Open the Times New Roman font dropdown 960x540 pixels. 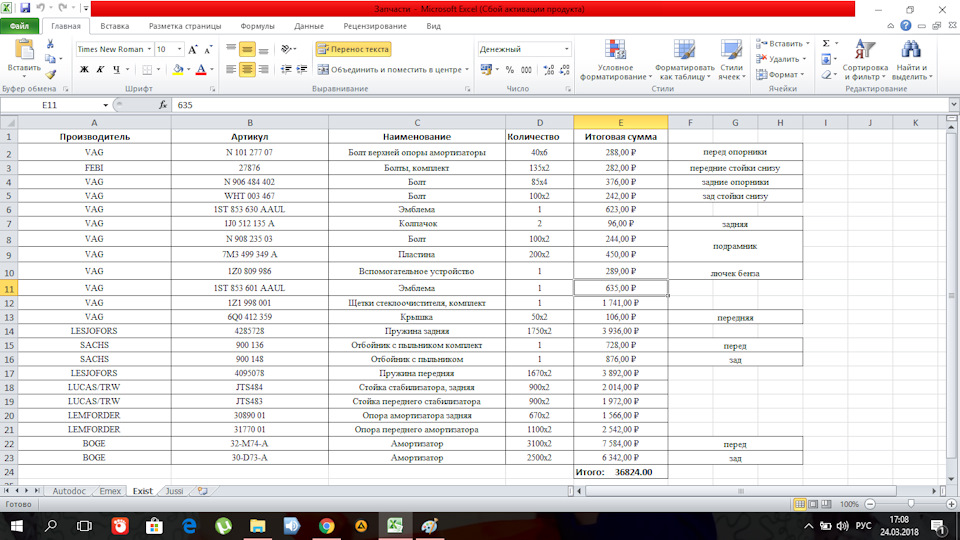coord(149,50)
